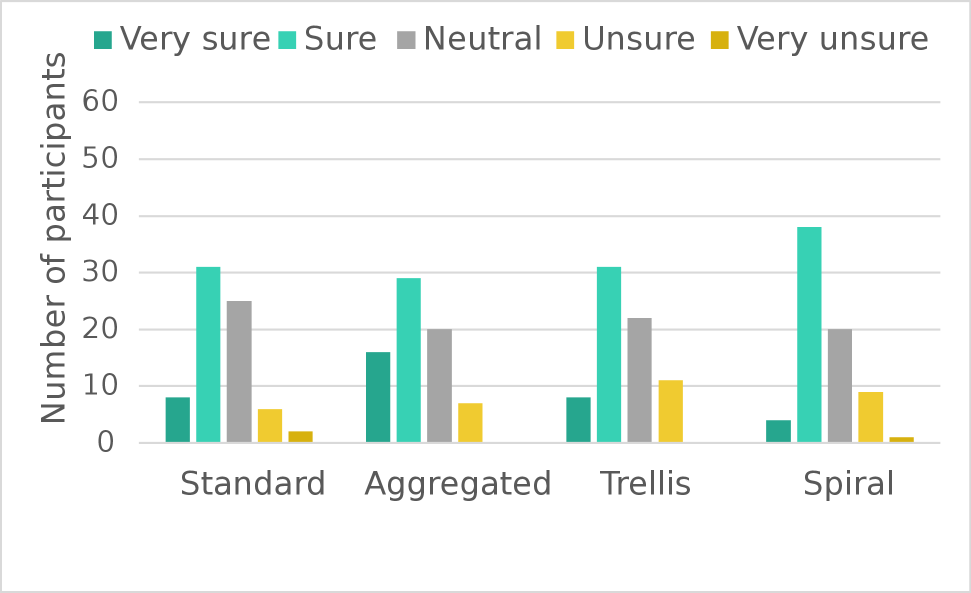Click the Unsure legend yellow swatch

click(565, 40)
